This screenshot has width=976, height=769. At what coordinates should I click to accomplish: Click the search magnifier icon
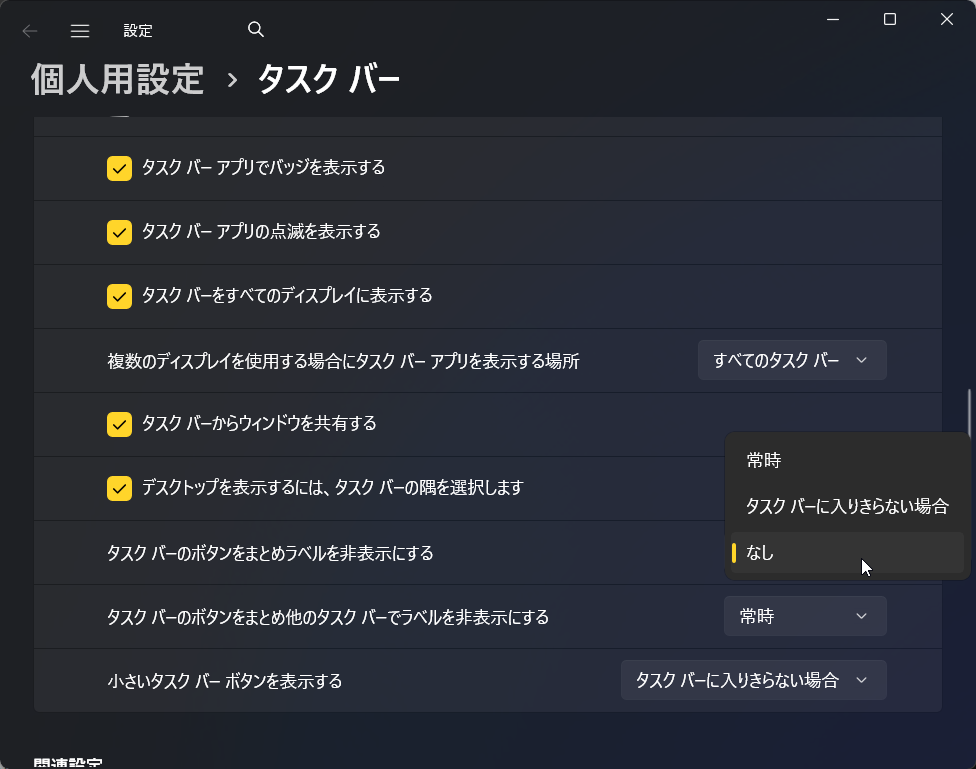pyautogui.click(x=256, y=30)
